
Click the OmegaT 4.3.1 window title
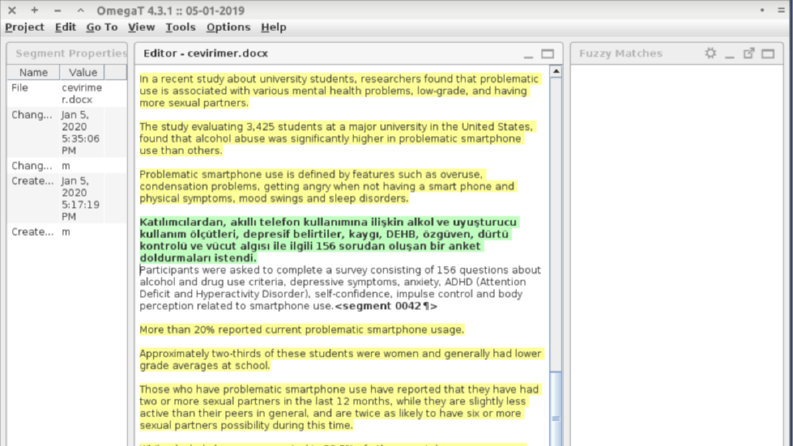tap(170, 11)
